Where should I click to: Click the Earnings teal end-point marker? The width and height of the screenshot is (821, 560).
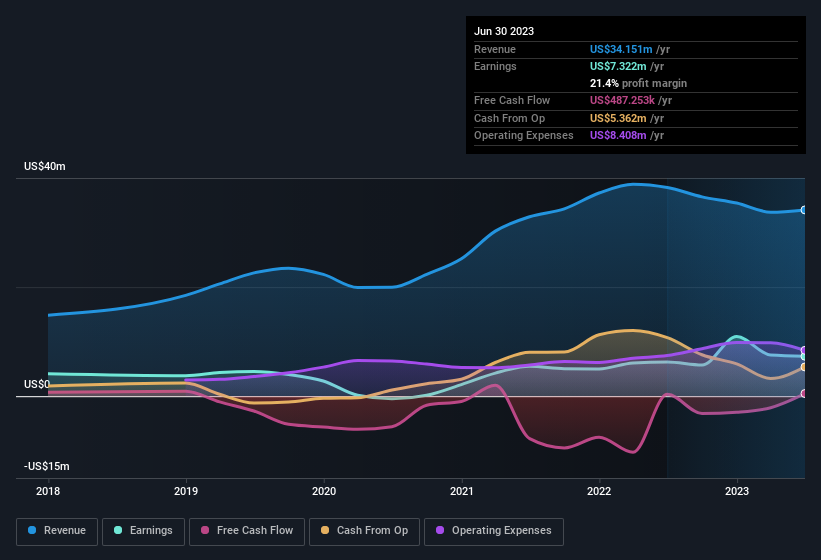[804, 356]
